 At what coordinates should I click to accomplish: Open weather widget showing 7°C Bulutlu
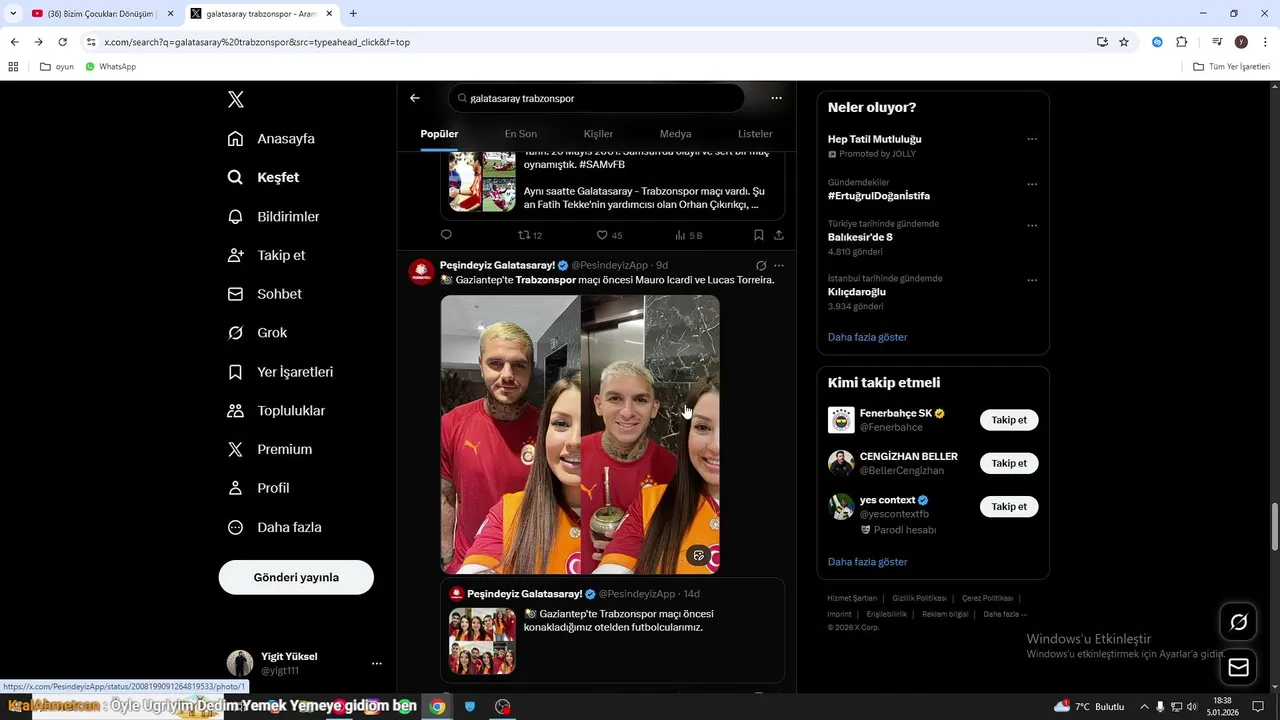pos(1089,706)
